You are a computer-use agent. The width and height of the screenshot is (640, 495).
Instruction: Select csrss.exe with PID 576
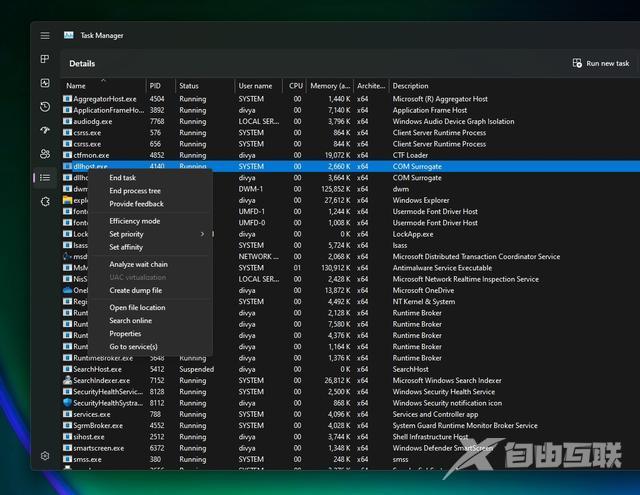(87, 133)
